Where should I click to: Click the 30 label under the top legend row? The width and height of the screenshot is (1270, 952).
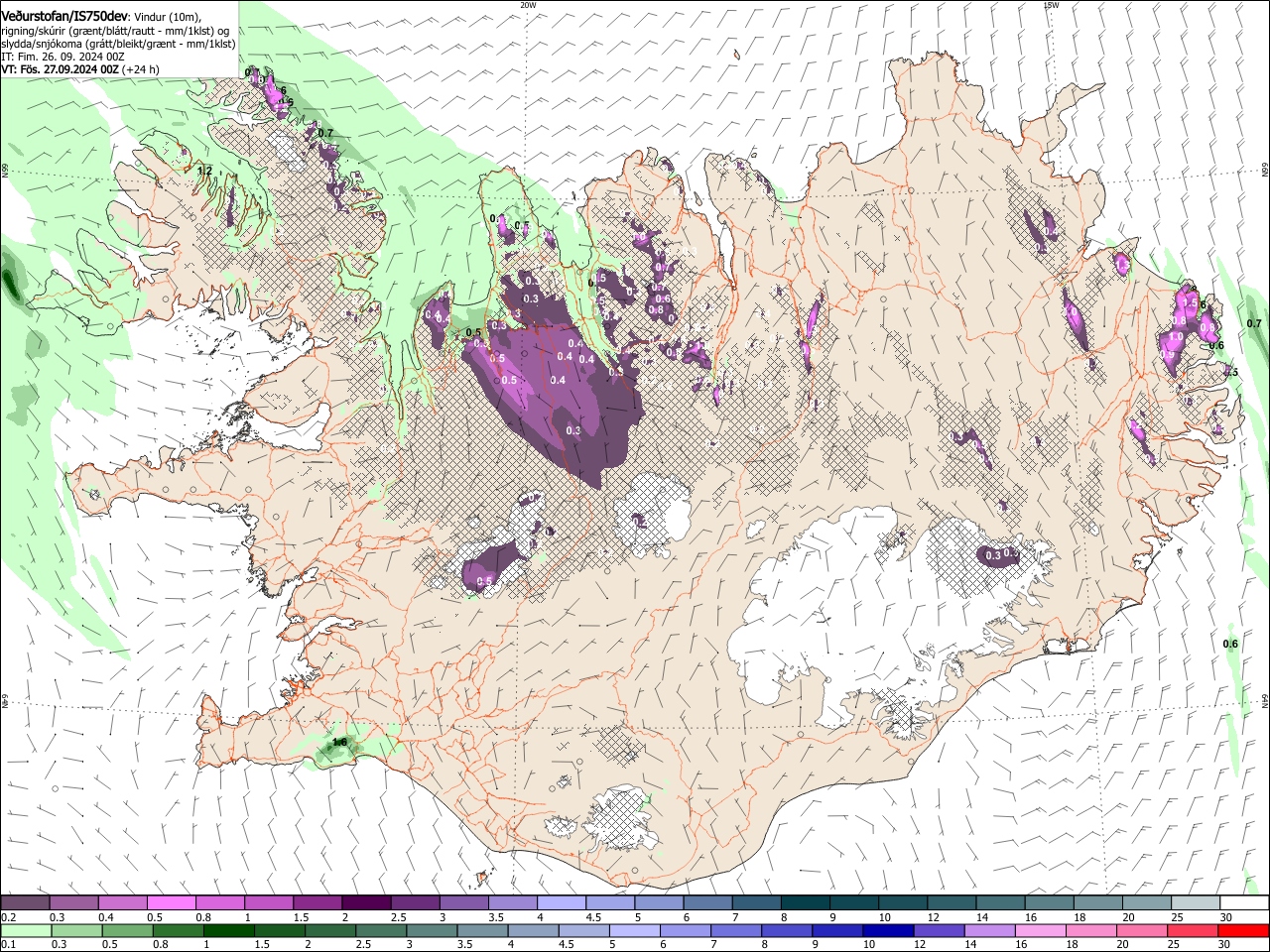tap(1225, 917)
